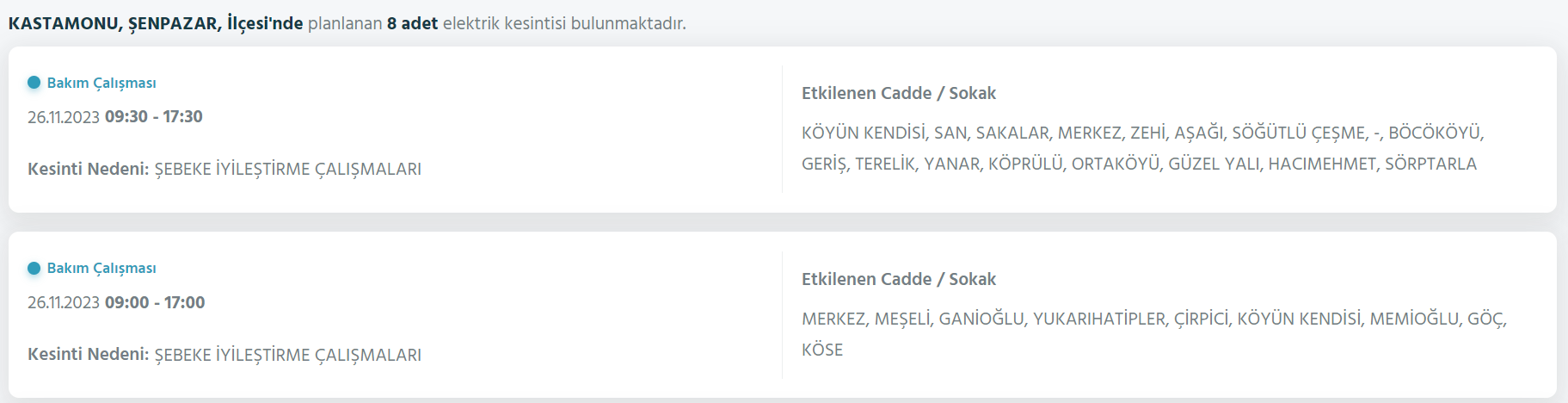Click the 09:30 - 17:30 time range
This screenshot has height=403, width=1568.
pos(154,117)
